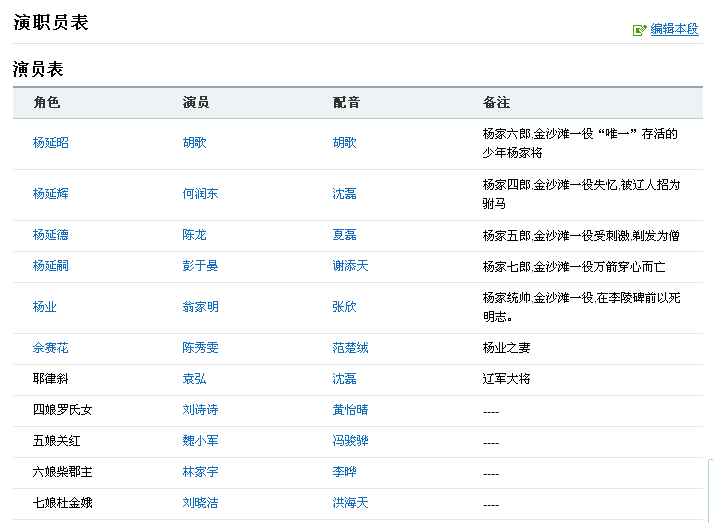Click actor 陈龙 link
Screen dimensions: 713x523
coord(195,235)
